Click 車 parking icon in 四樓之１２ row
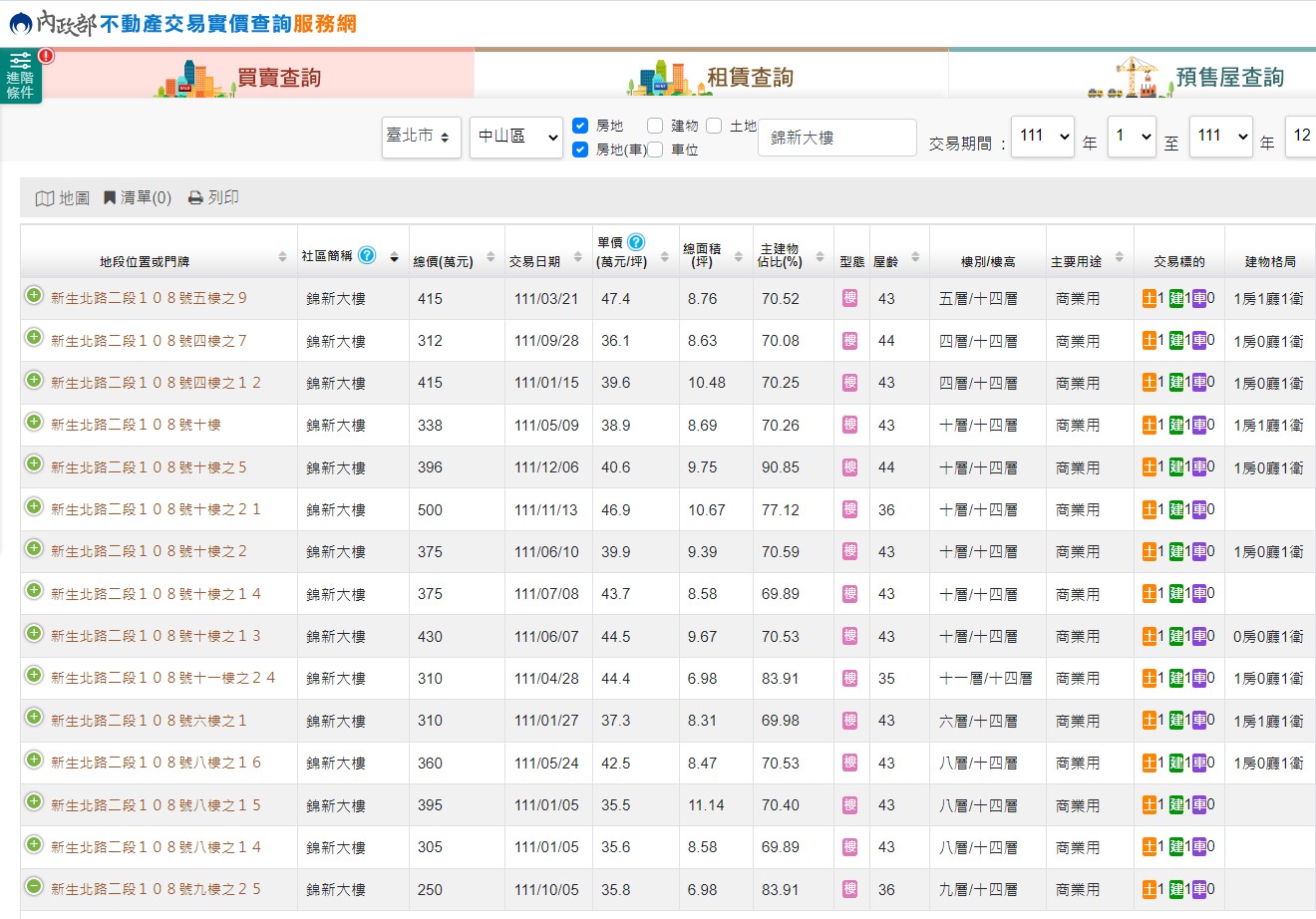 tap(1199, 383)
